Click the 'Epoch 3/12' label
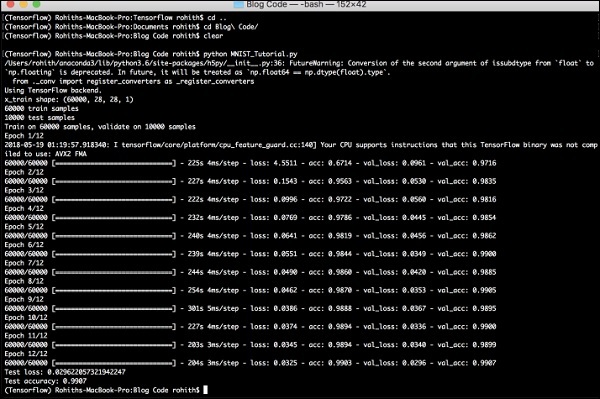Viewport: 600px width, 399px height. coord(24,190)
